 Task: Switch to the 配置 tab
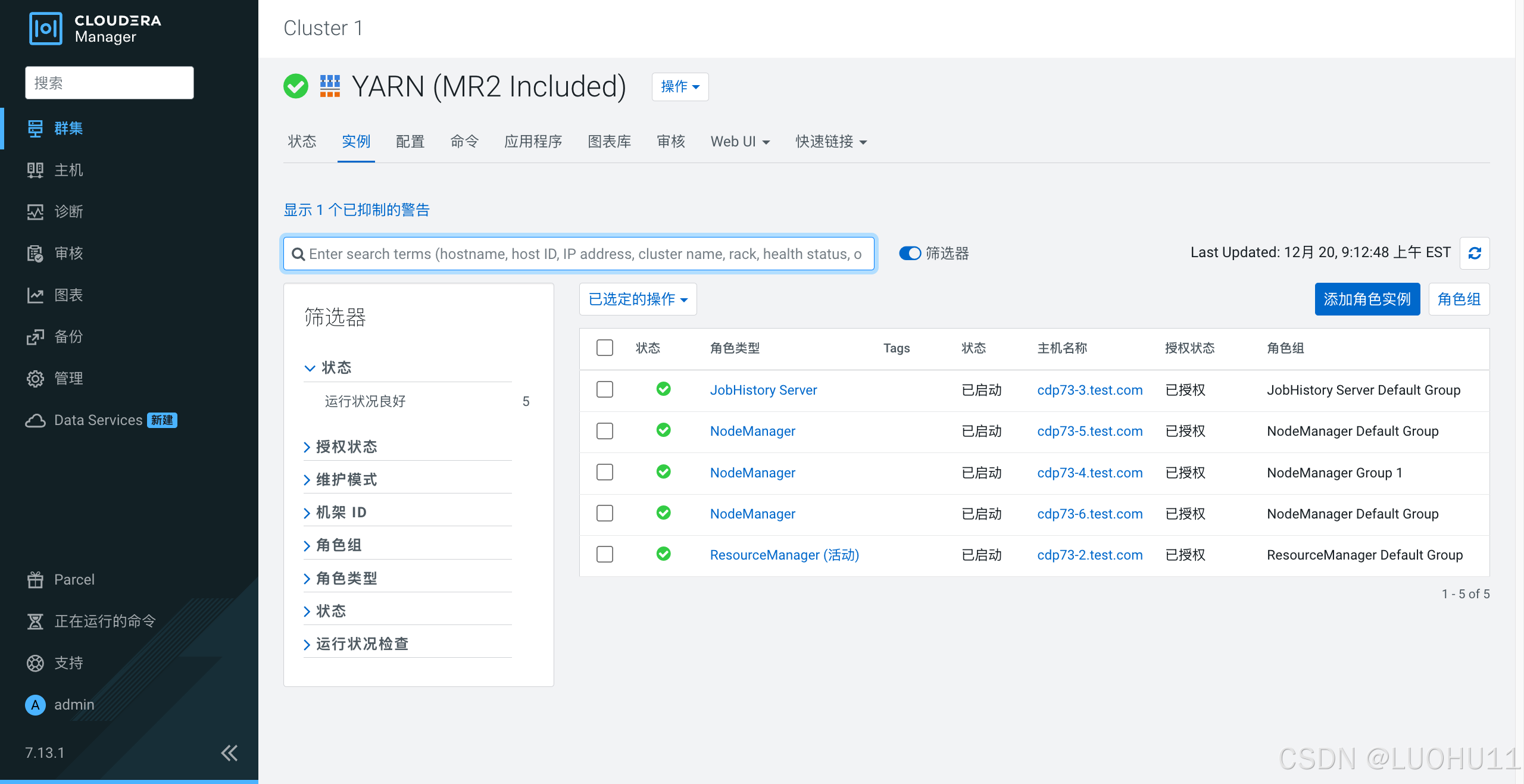[x=410, y=142]
